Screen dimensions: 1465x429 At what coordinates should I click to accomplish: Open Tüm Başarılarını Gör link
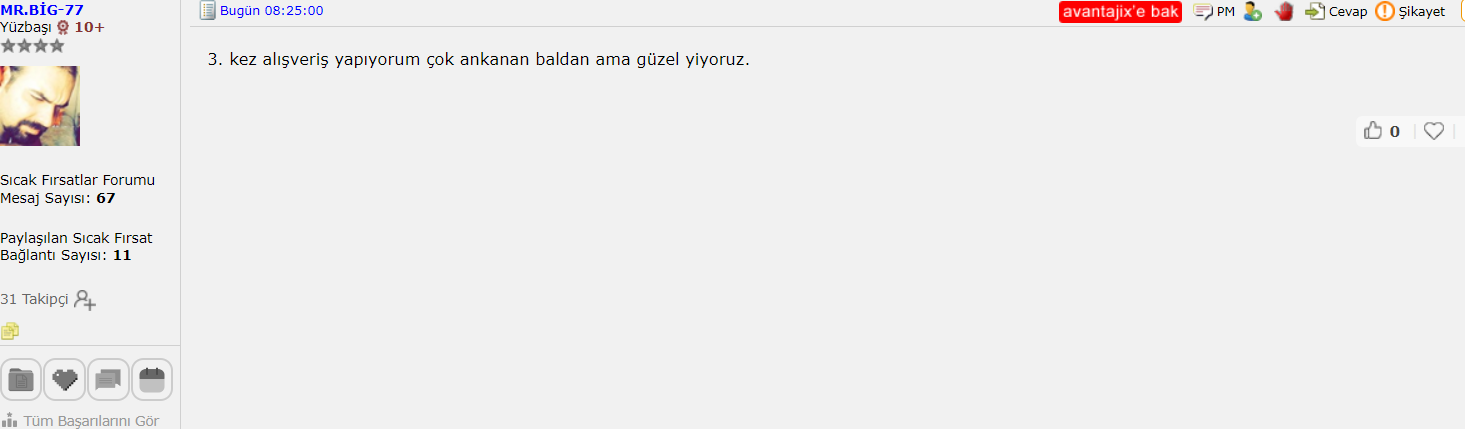point(80,420)
